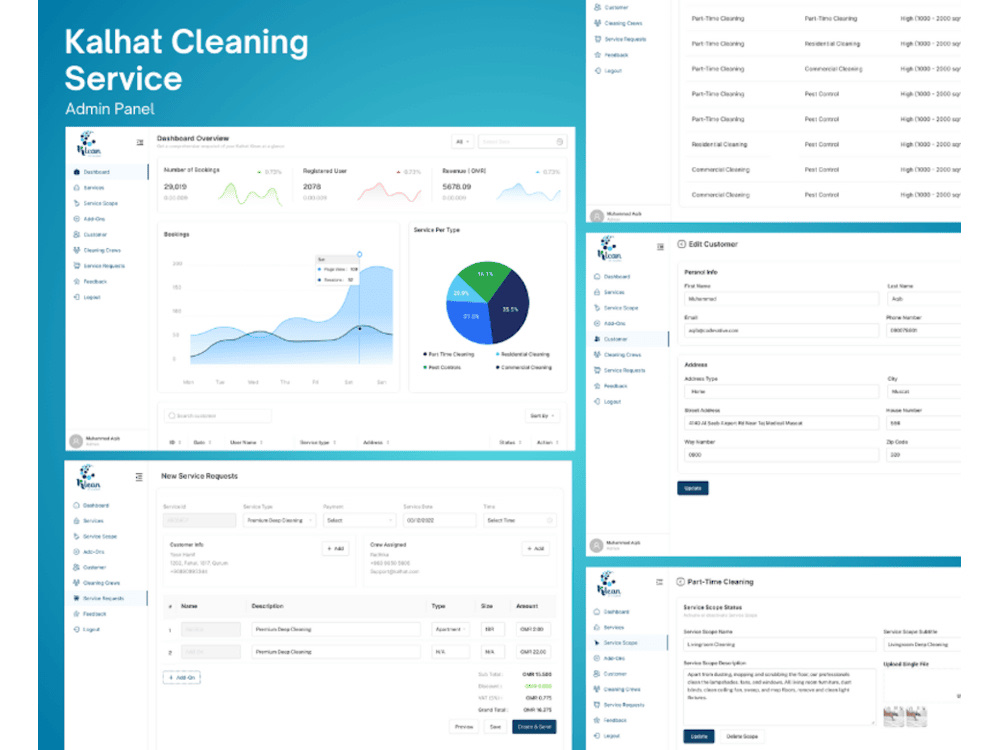Sort table by Service type column header

[318, 442]
